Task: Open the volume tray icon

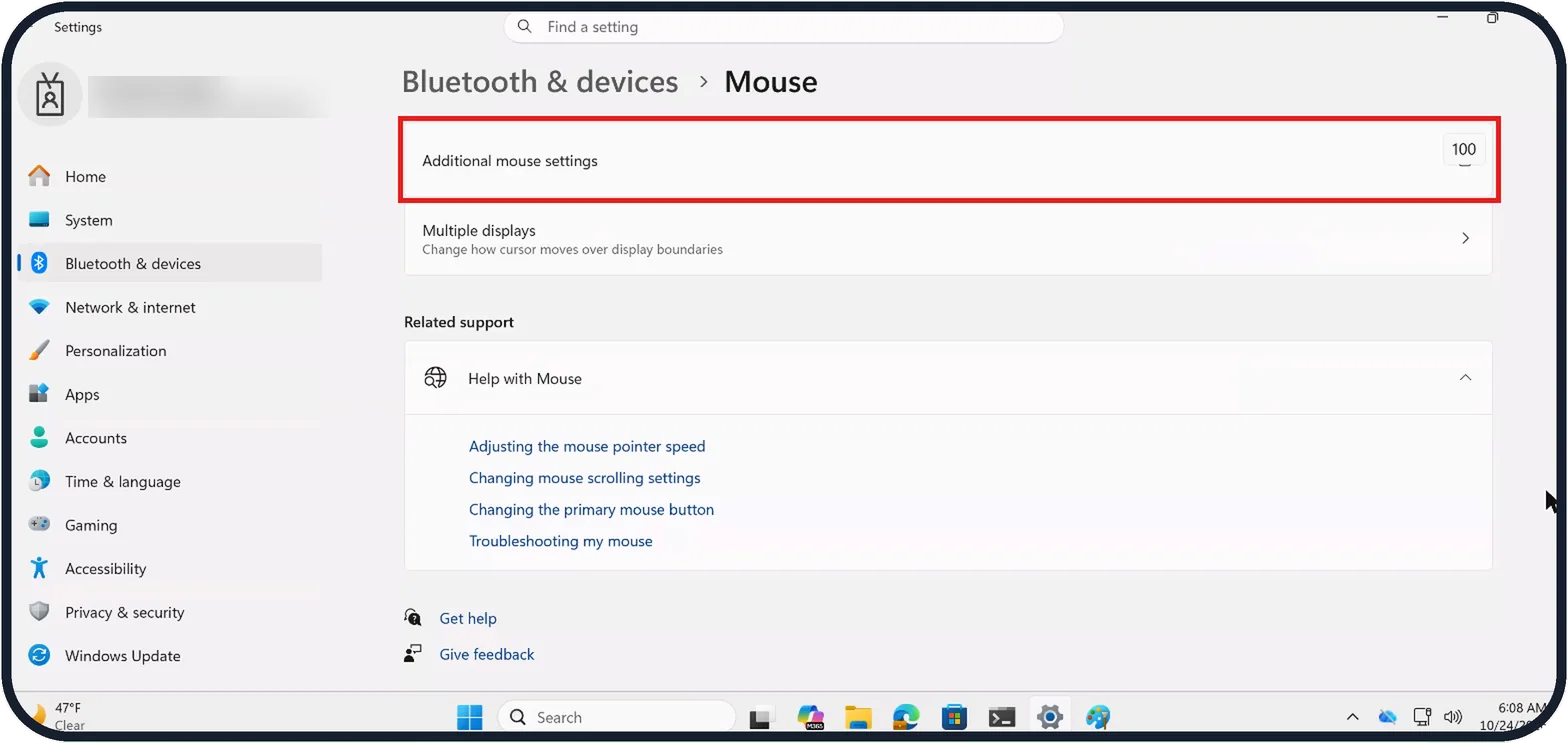Action: [x=1453, y=717]
